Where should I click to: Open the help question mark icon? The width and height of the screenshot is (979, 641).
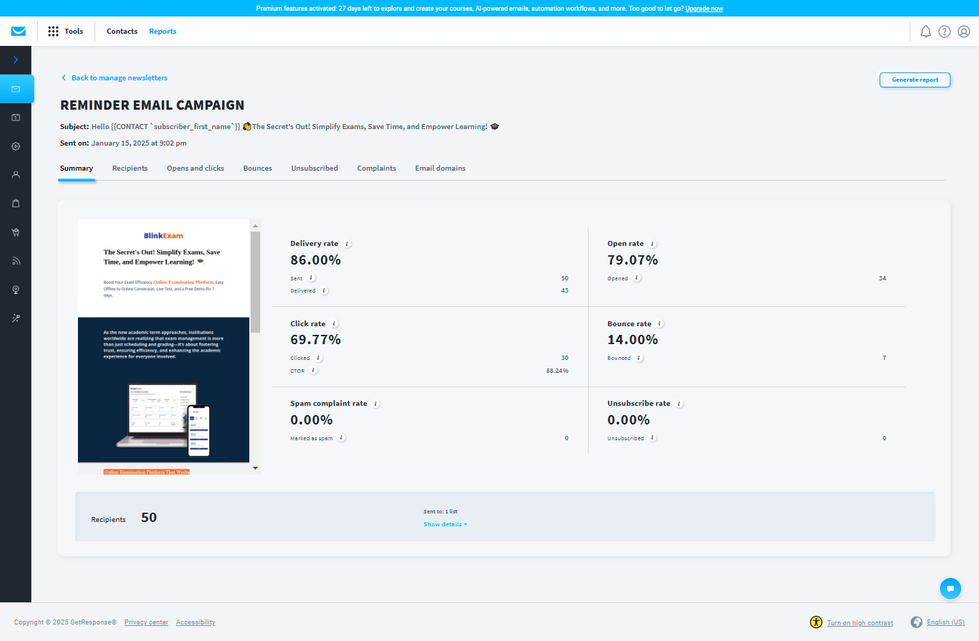point(945,31)
